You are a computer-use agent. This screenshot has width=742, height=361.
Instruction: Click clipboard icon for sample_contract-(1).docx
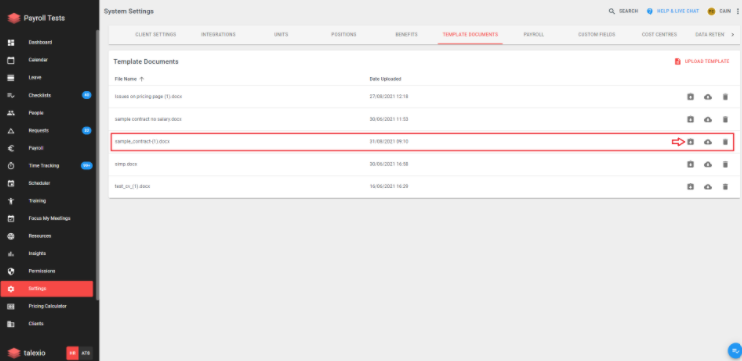pos(690,142)
